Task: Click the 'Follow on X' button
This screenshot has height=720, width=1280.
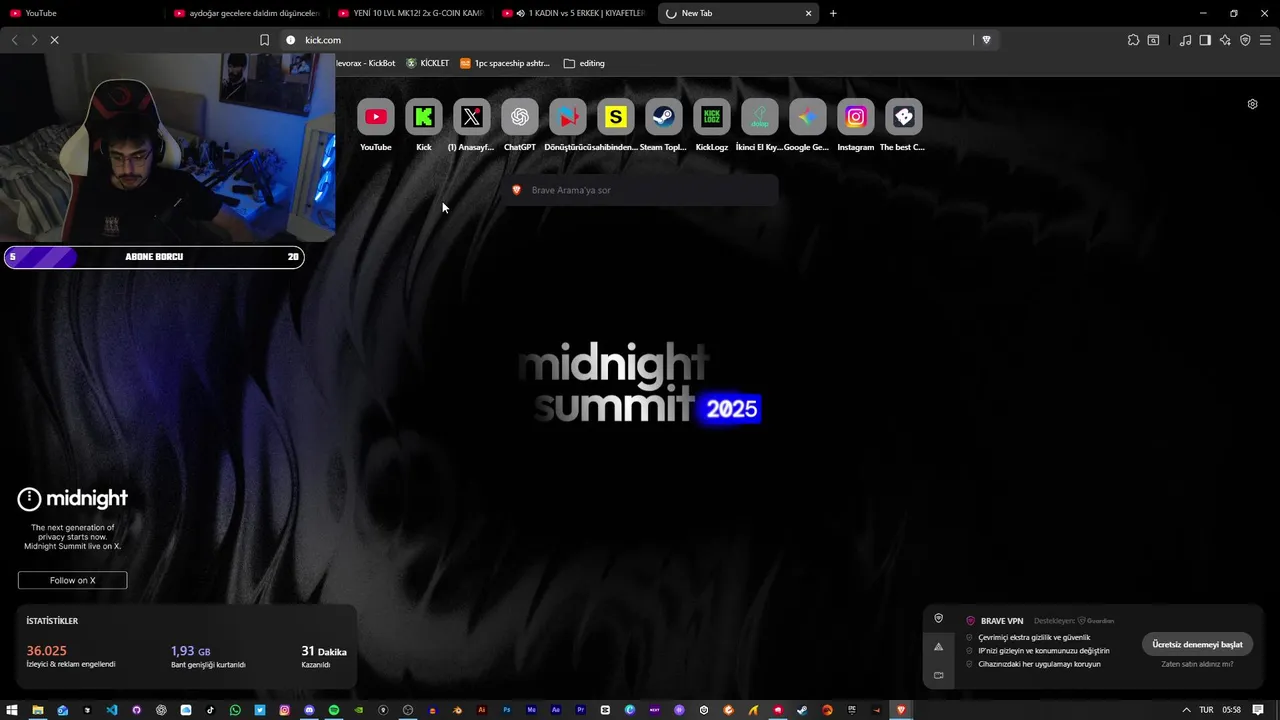Action: pyautogui.click(x=72, y=580)
